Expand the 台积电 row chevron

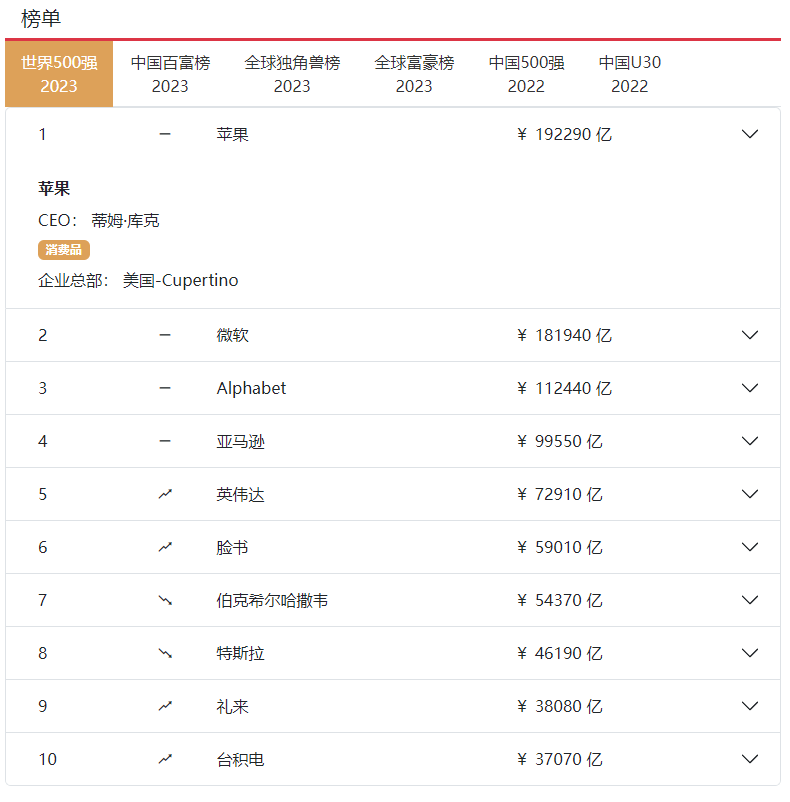tap(750, 759)
